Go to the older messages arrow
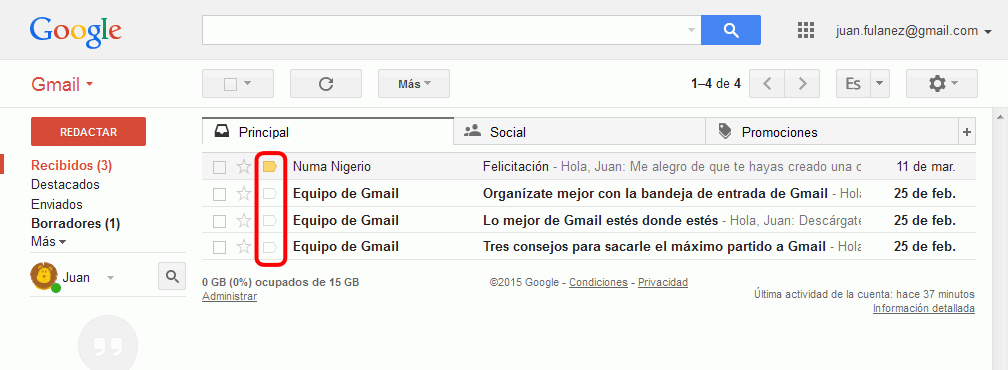This screenshot has width=1008, height=370. (x=802, y=84)
